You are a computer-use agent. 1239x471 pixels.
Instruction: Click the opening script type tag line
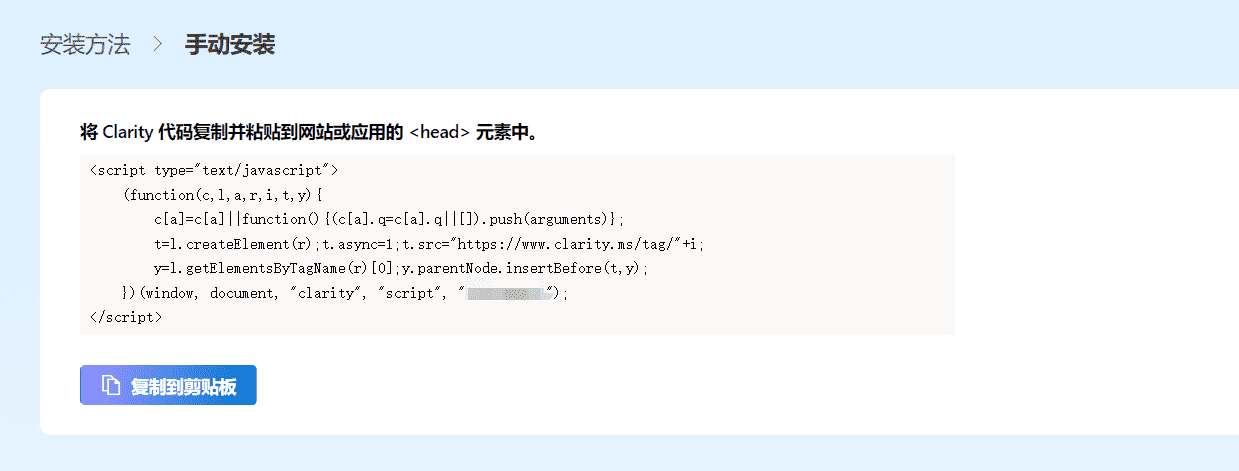[214, 170]
